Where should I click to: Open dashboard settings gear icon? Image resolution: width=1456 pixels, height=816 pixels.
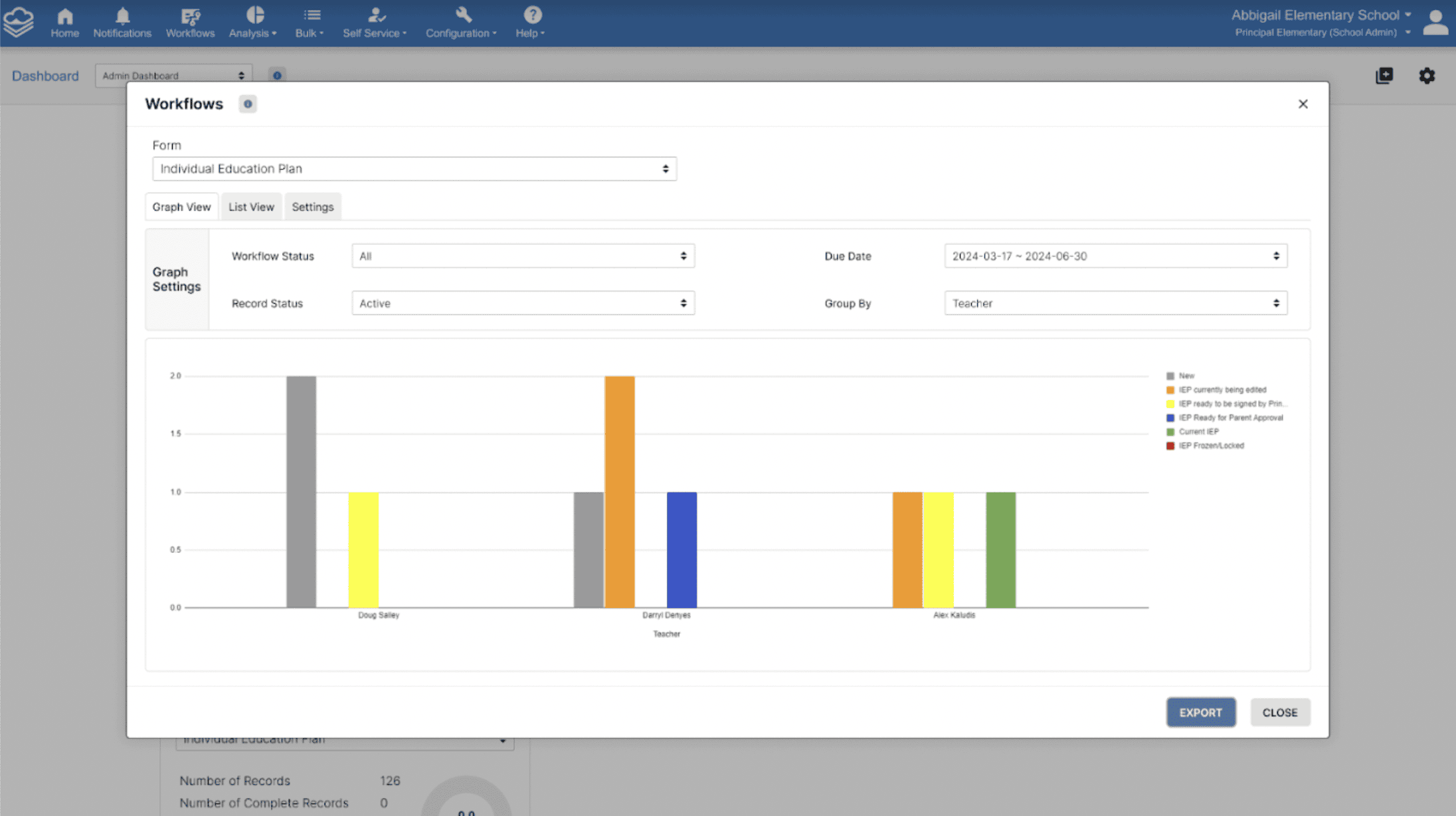pyautogui.click(x=1427, y=76)
